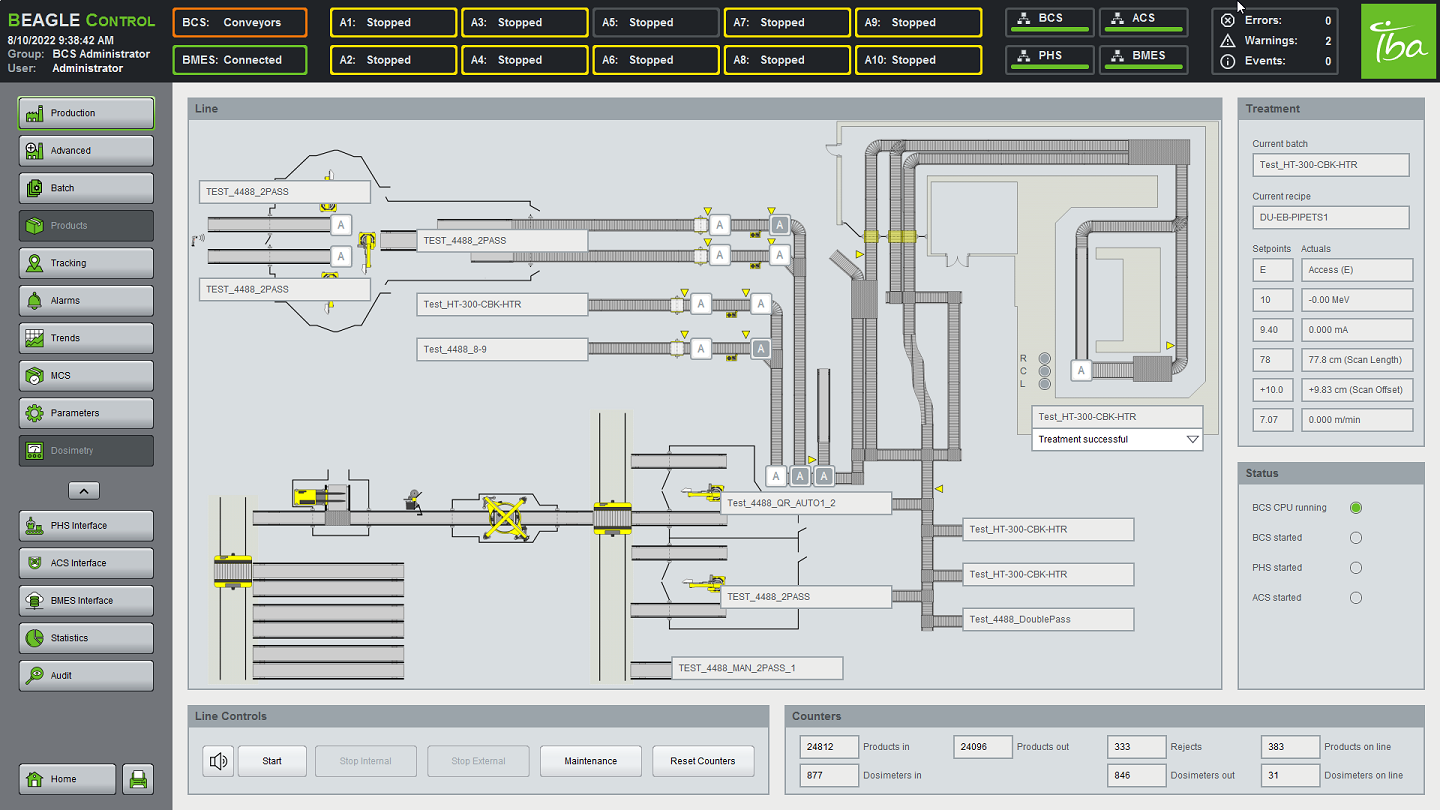Expand the Treatment successful dropdown
1440x810 pixels.
pyautogui.click(x=1192, y=439)
